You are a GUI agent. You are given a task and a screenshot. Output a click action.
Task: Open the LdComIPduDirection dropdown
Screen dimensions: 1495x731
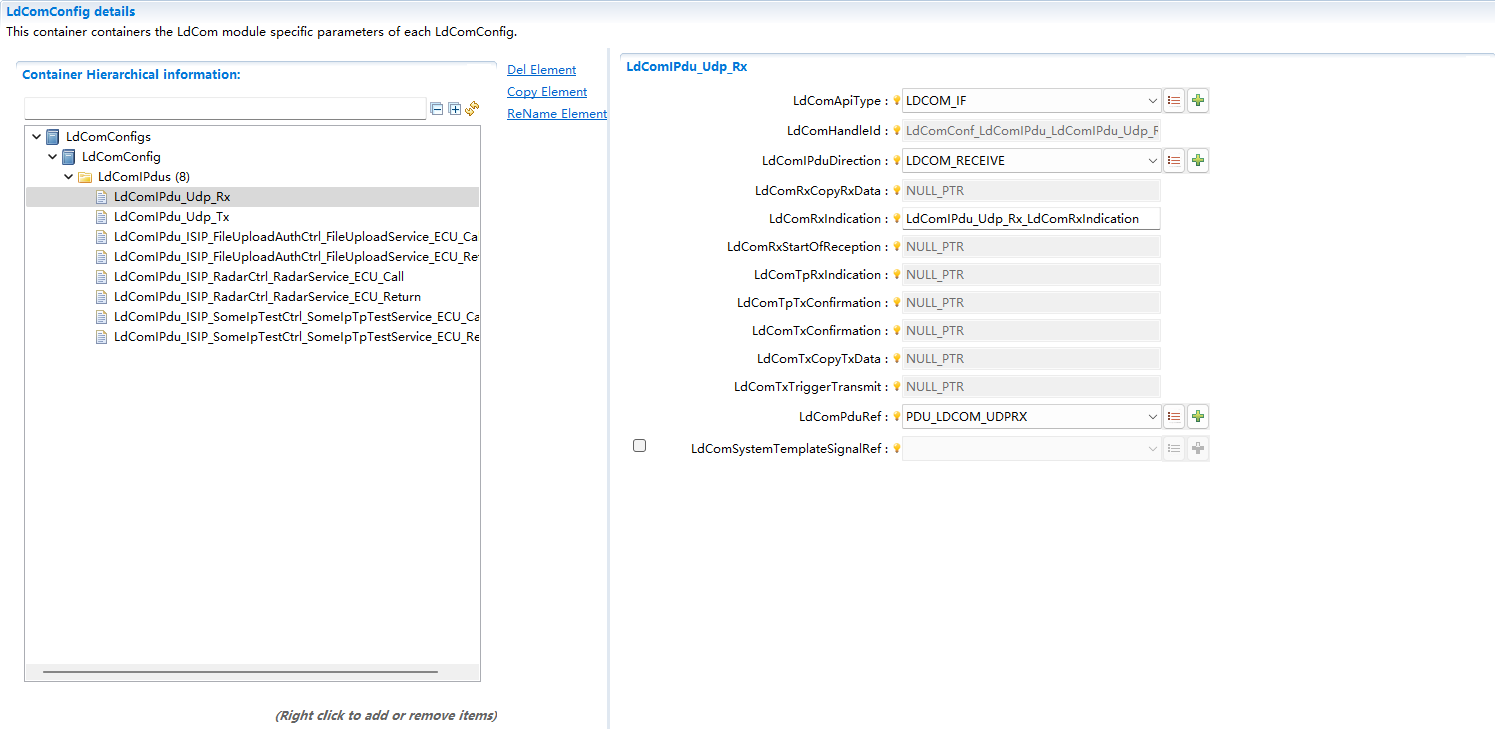[1153, 160]
